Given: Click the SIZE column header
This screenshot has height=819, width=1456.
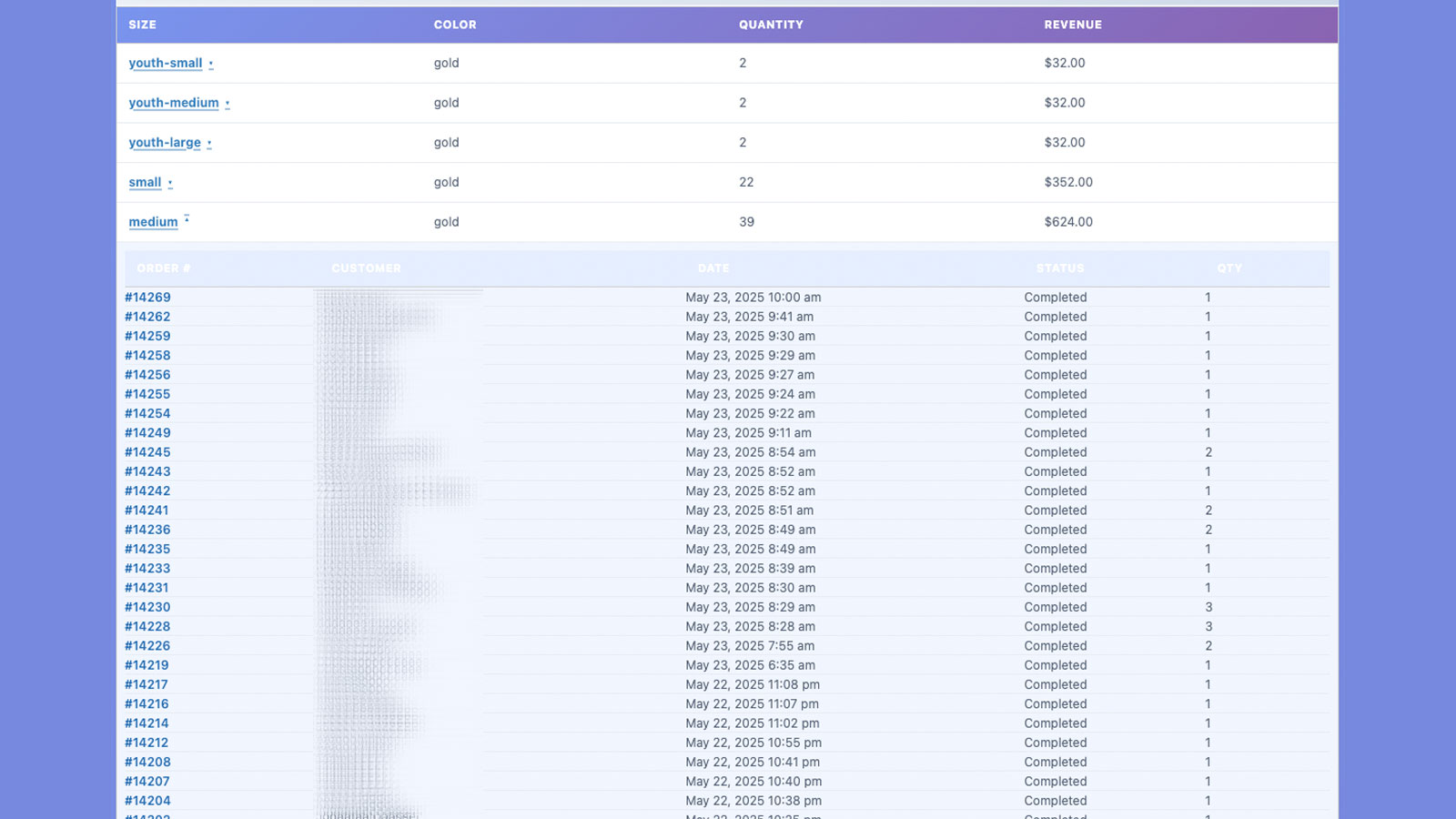Looking at the screenshot, I should click(142, 25).
